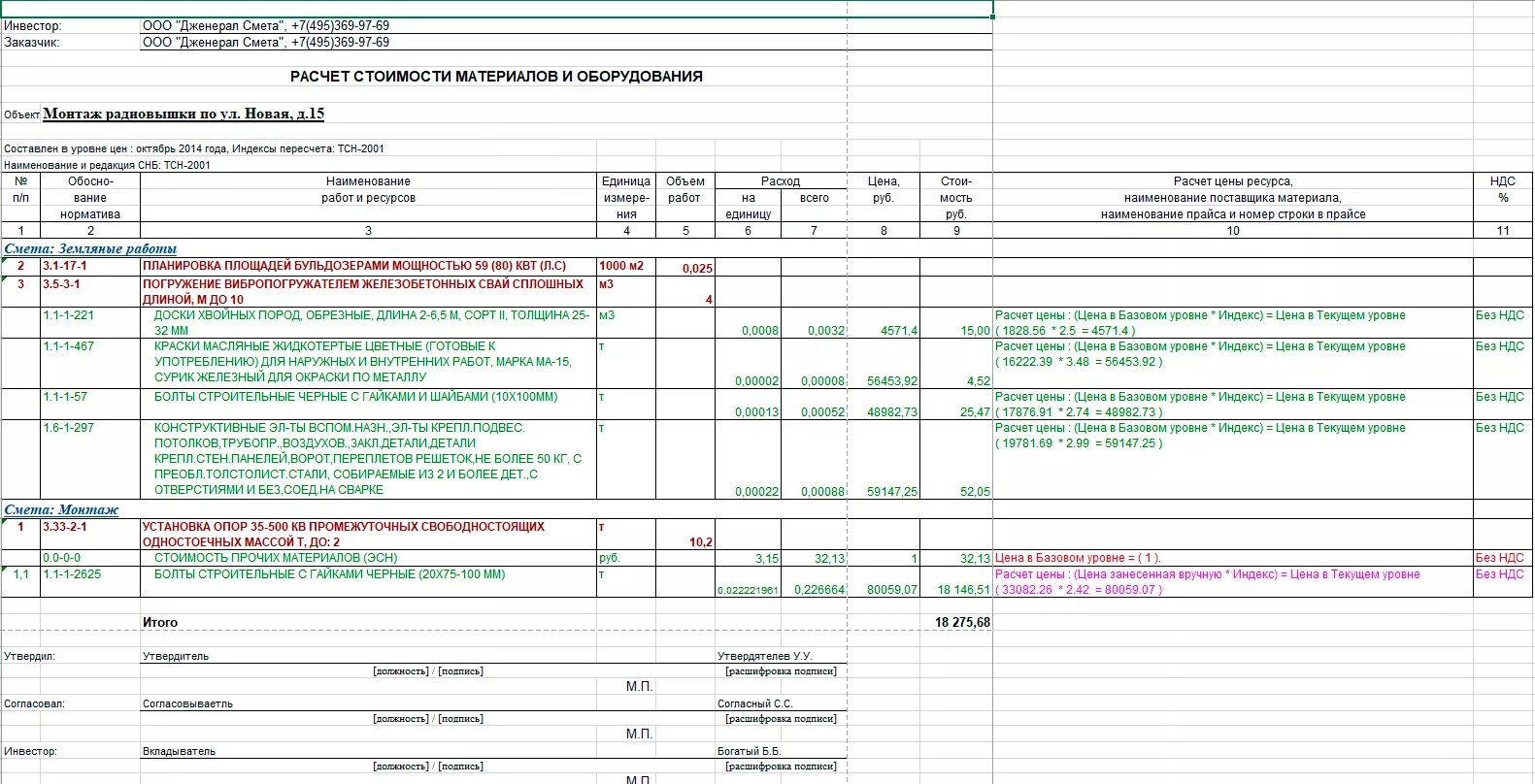This screenshot has width=1535, height=784.
Task: Select unit cell '1000 м2'
Action: tap(626, 266)
